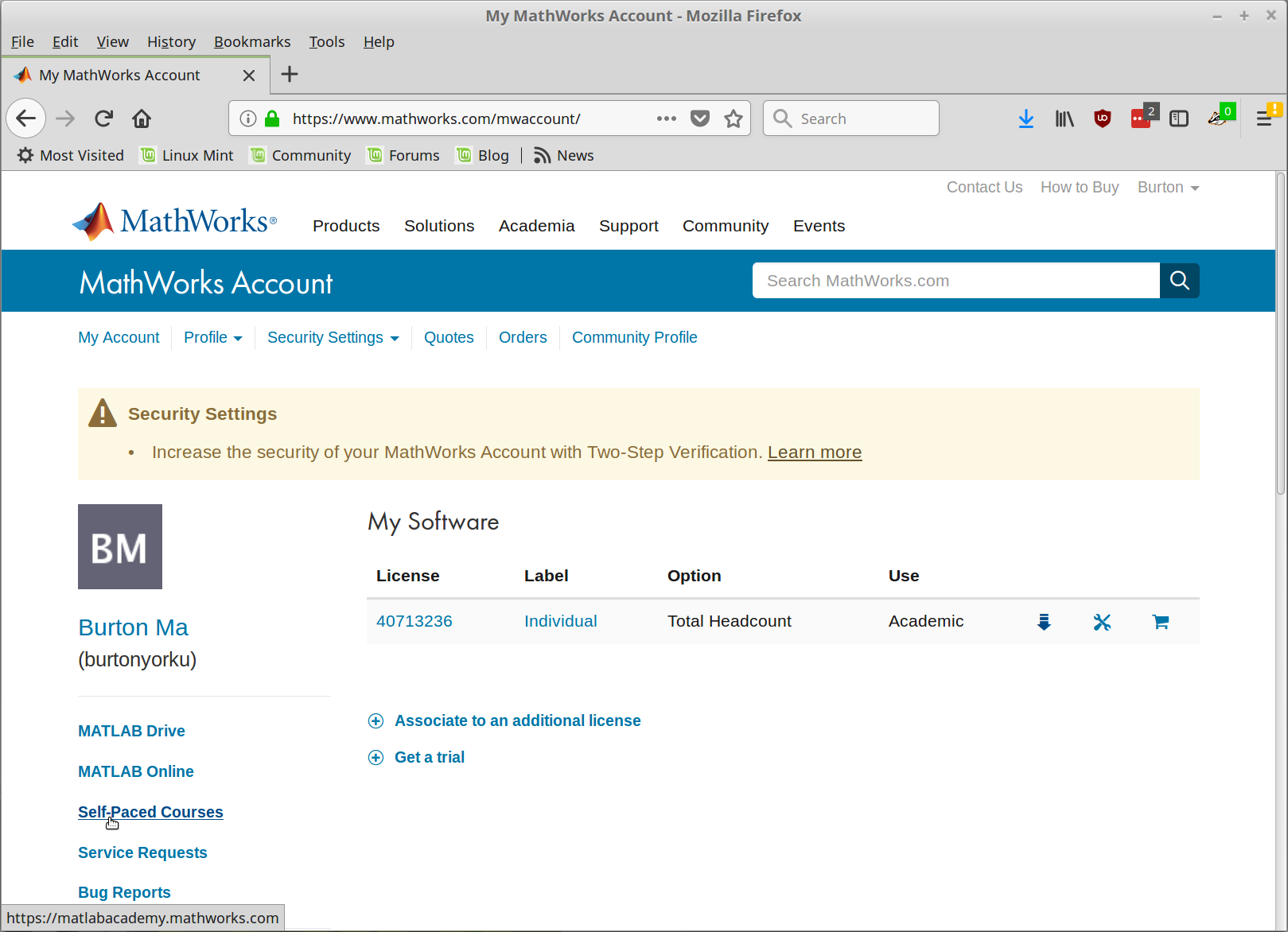Open Community Profile link
The image size is (1288, 932).
tap(635, 337)
